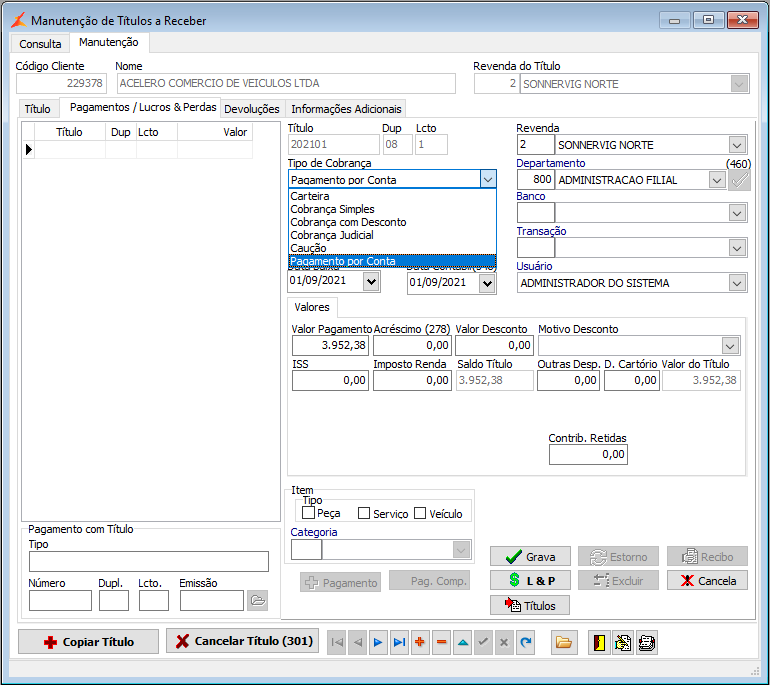Insert record with orange plus icon
Image resolution: width=770 pixels, height=685 pixels.
tap(420, 642)
